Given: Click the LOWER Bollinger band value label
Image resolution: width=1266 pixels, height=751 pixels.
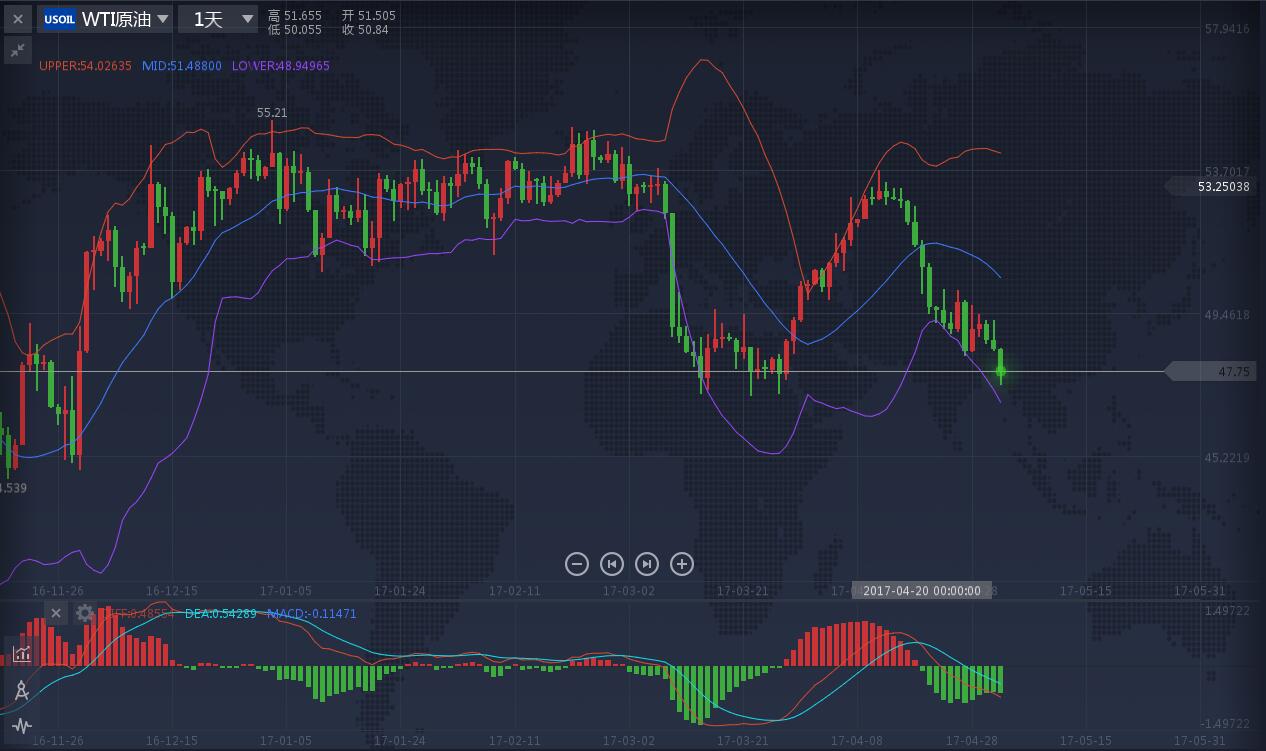Looking at the screenshot, I should pos(280,66).
